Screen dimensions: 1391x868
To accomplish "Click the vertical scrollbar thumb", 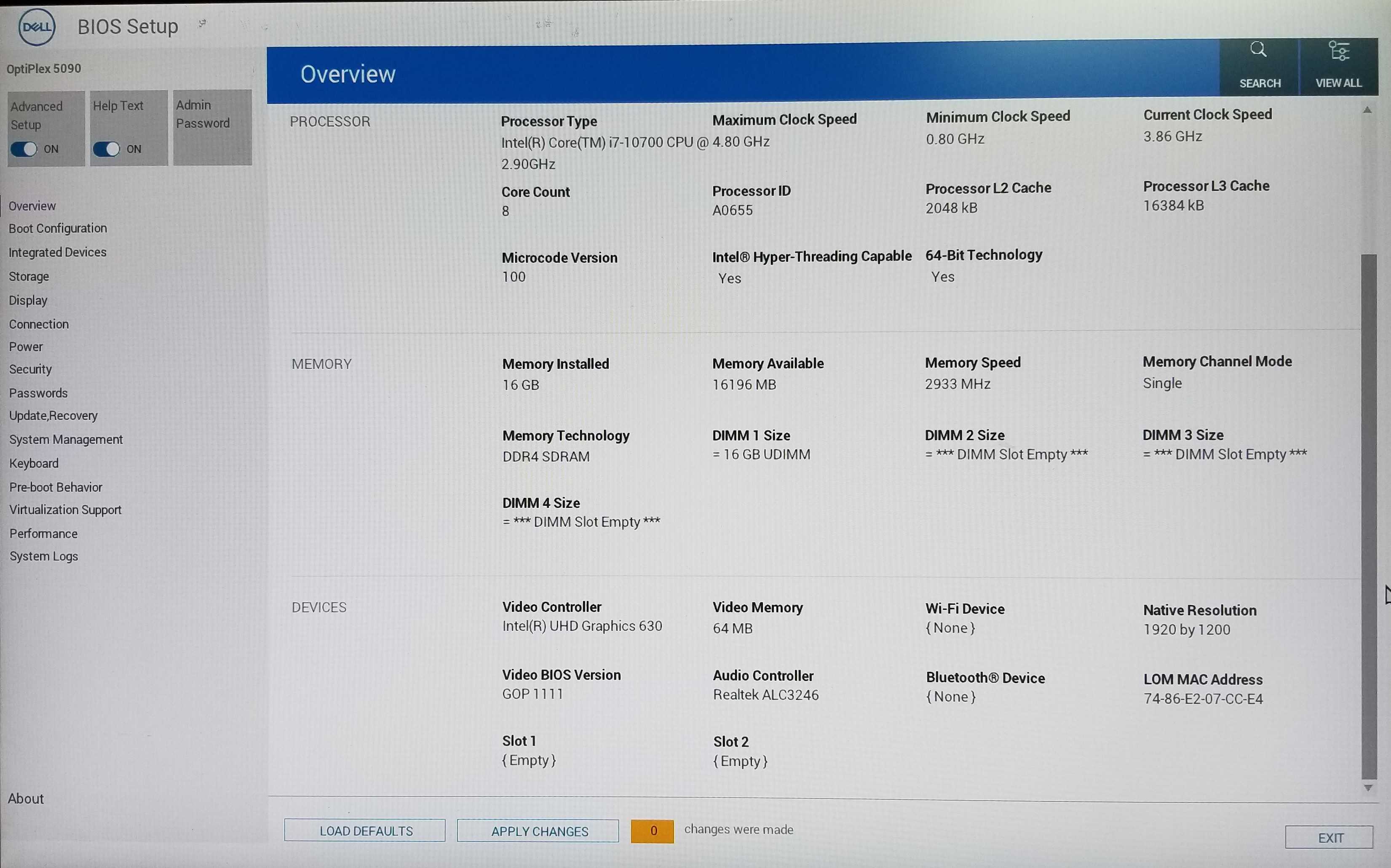I will click(1369, 517).
